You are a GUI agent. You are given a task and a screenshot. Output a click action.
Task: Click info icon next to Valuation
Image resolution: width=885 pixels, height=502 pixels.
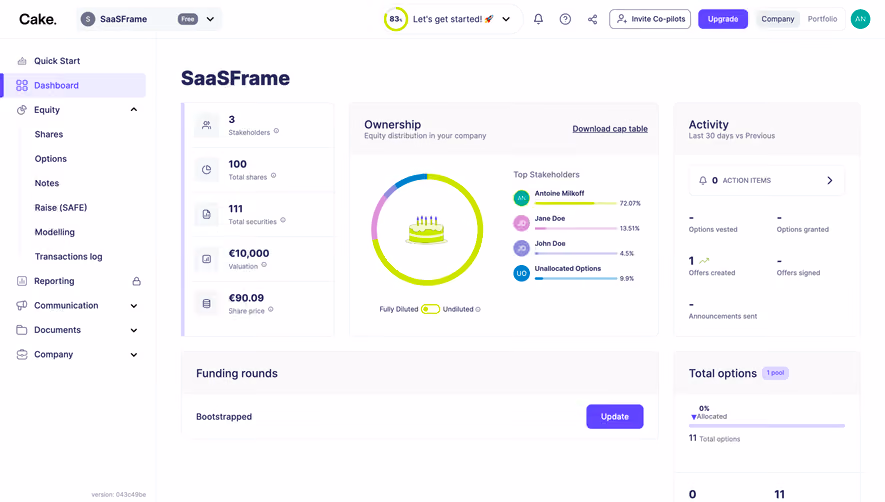click(x=264, y=265)
